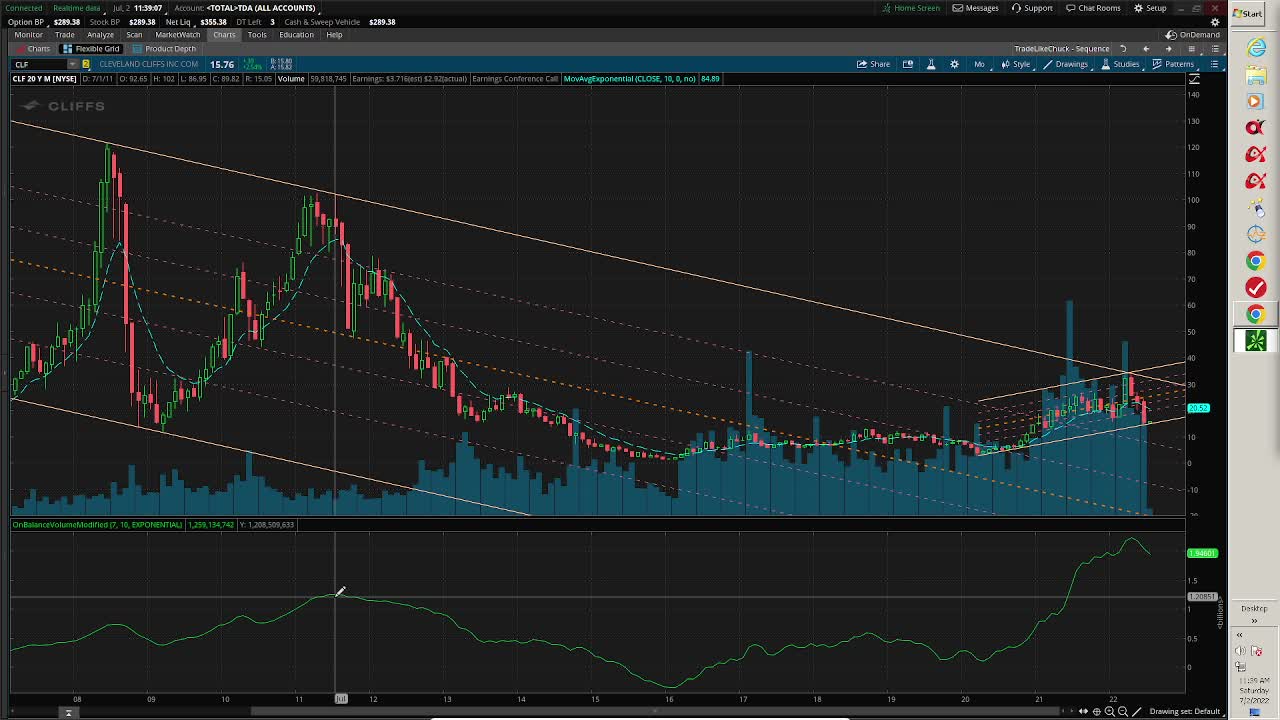Open Chat Rooms
The width and height of the screenshot is (1280, 720).
1093,8
